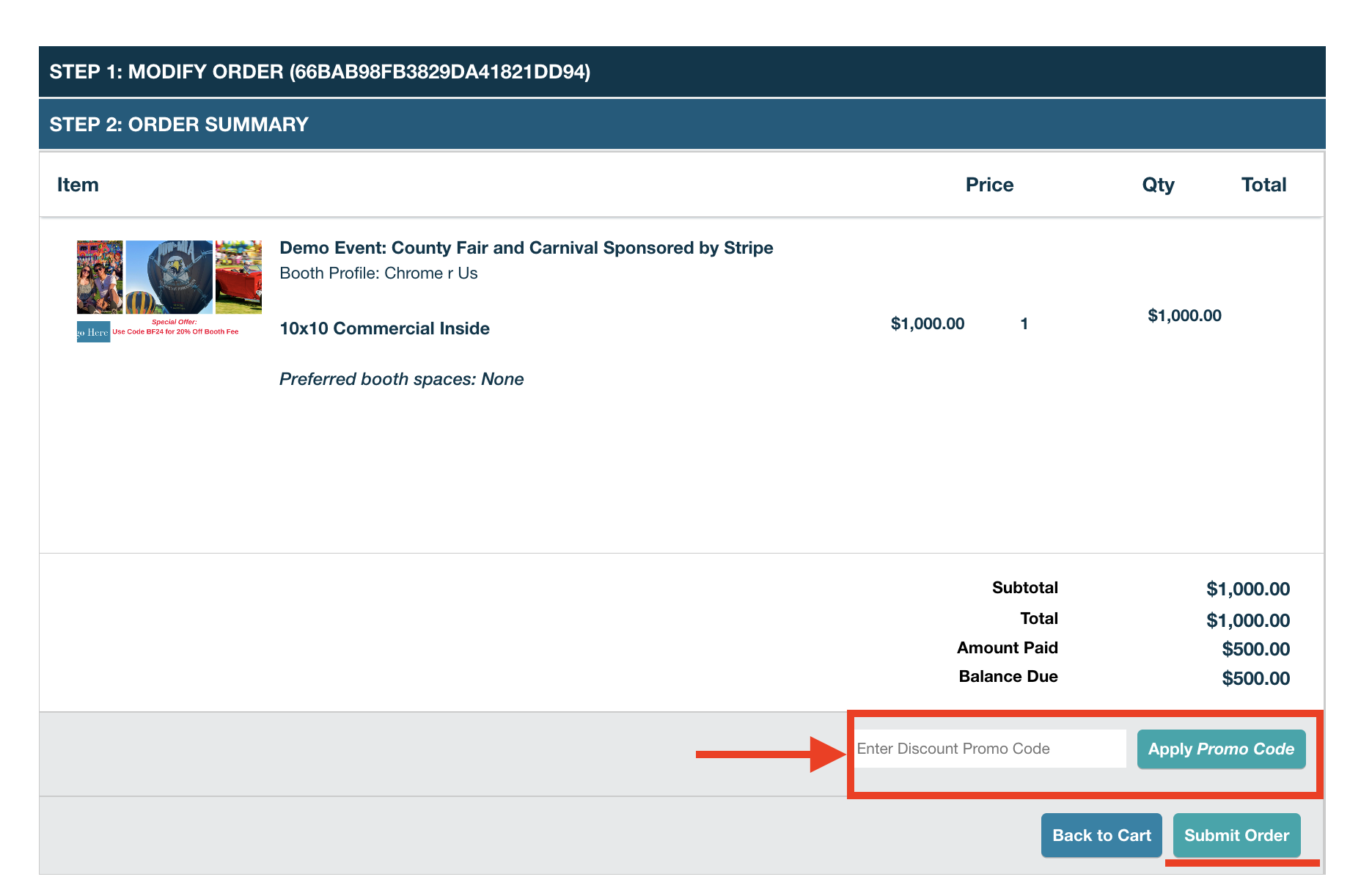Click the Submit Order button
The width and height of the screenshot is (1361, 896).
click(1236, 835)
